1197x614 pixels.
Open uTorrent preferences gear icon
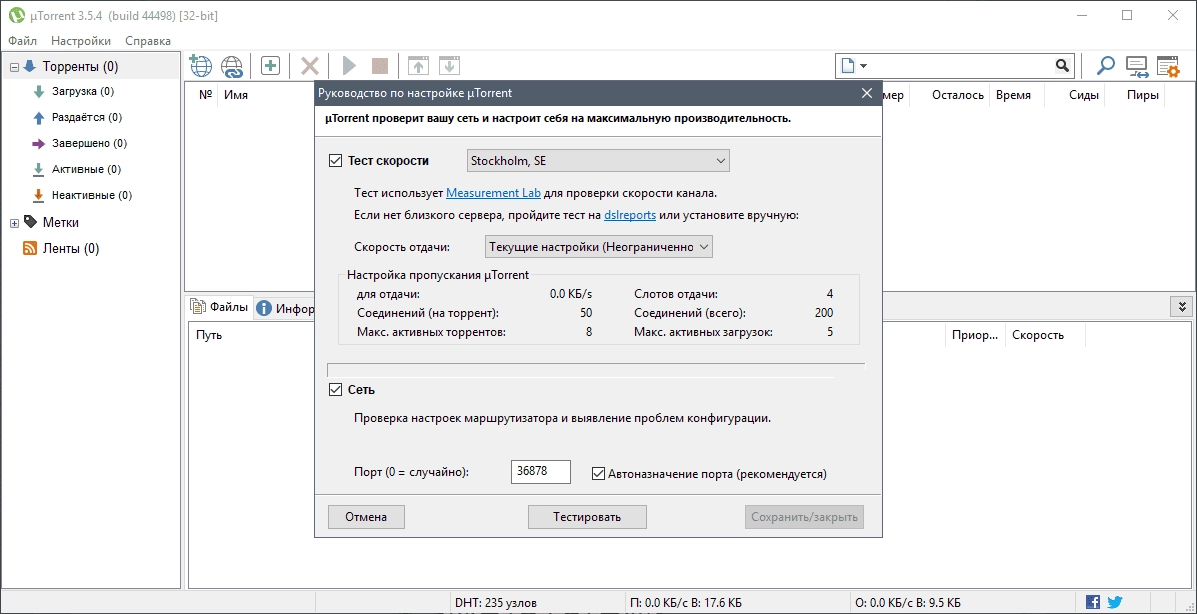click(x=1168, y=65)
